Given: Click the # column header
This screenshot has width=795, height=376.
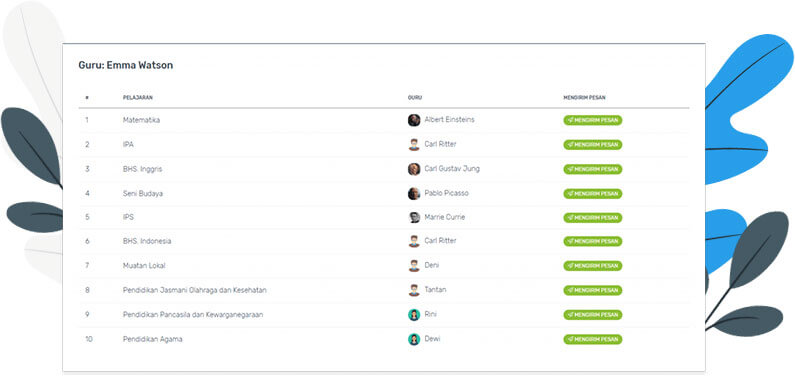Looking at the screenshot, I should [87, 98].
